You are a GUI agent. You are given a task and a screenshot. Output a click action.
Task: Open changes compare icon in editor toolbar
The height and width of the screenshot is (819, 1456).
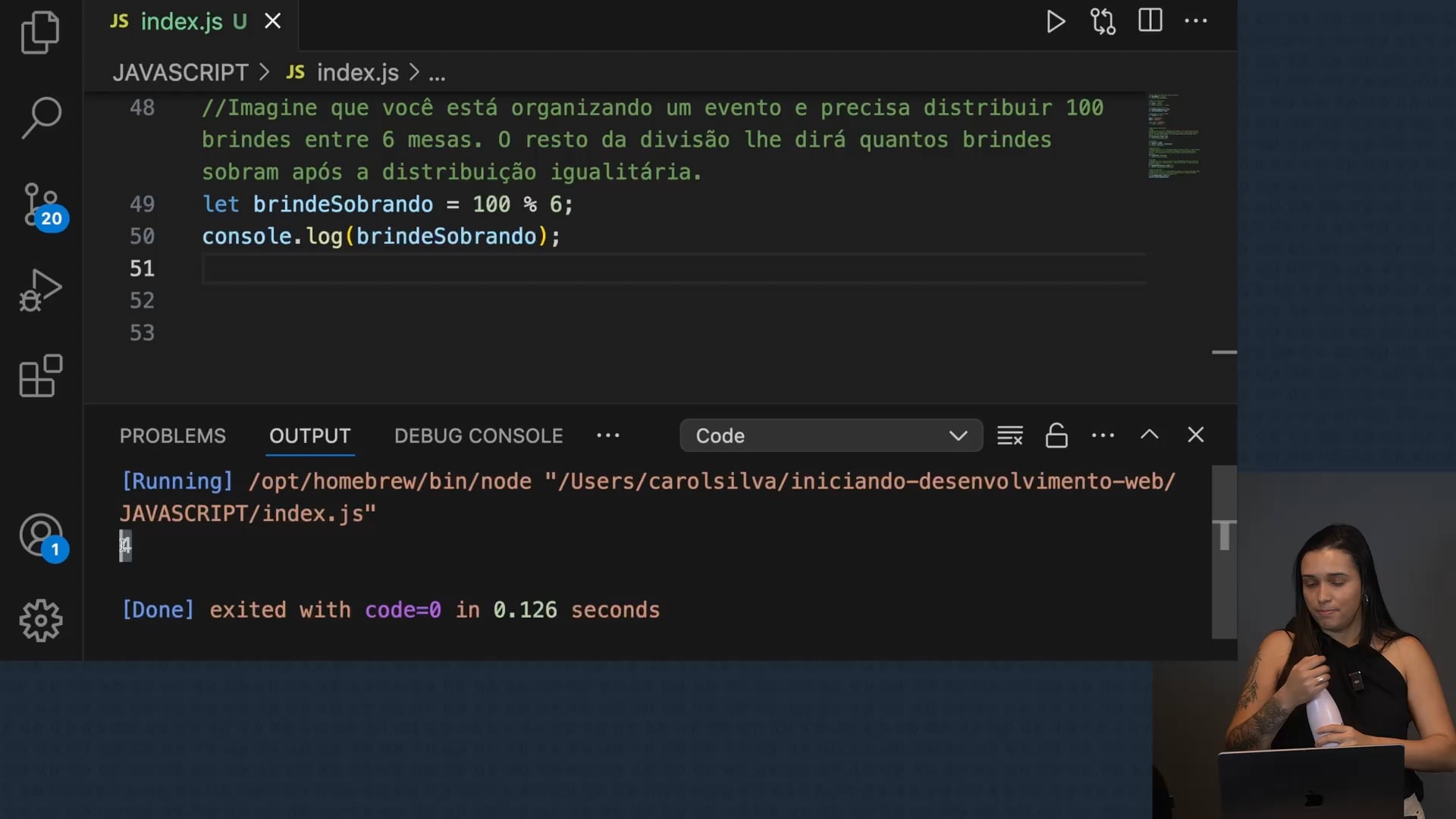point(1103,21)
